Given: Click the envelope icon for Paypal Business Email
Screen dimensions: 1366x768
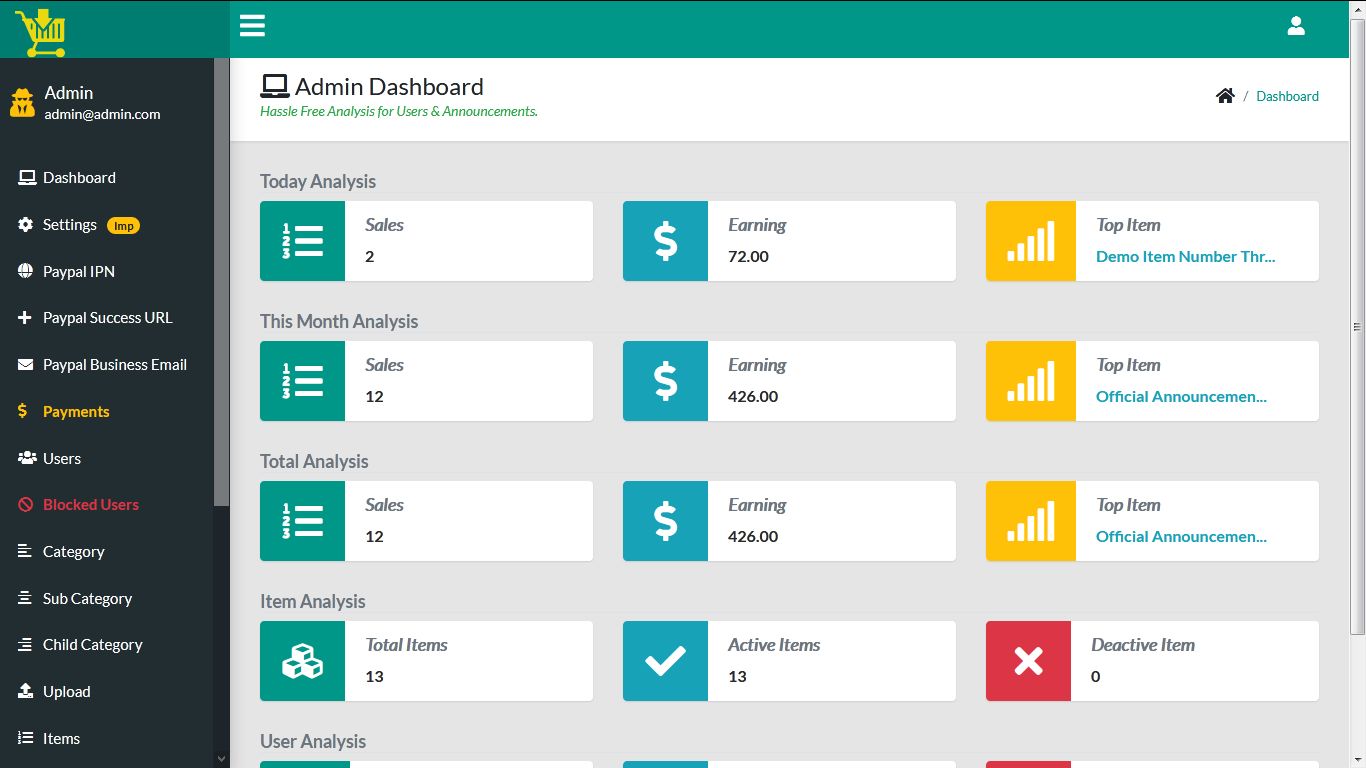Looking at the screenshot, I should 24,364.
